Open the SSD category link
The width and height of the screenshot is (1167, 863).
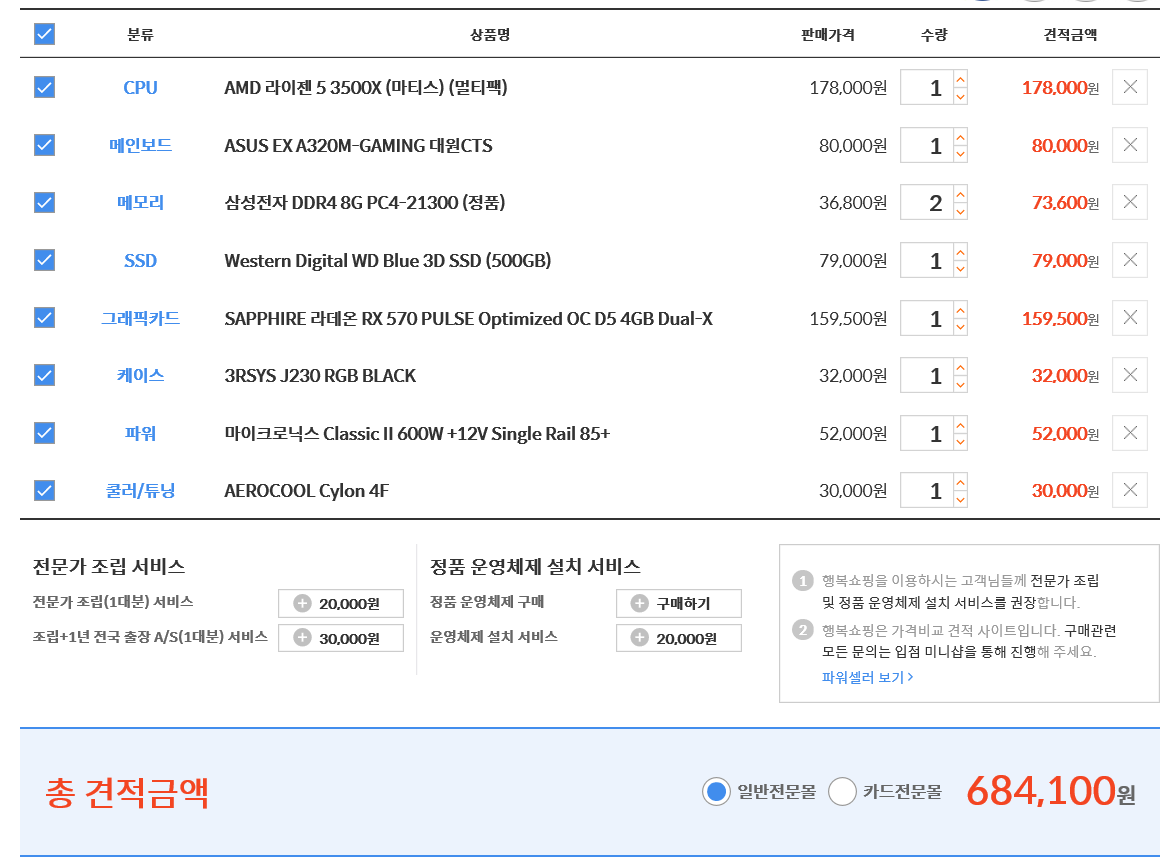coord(140,260)
